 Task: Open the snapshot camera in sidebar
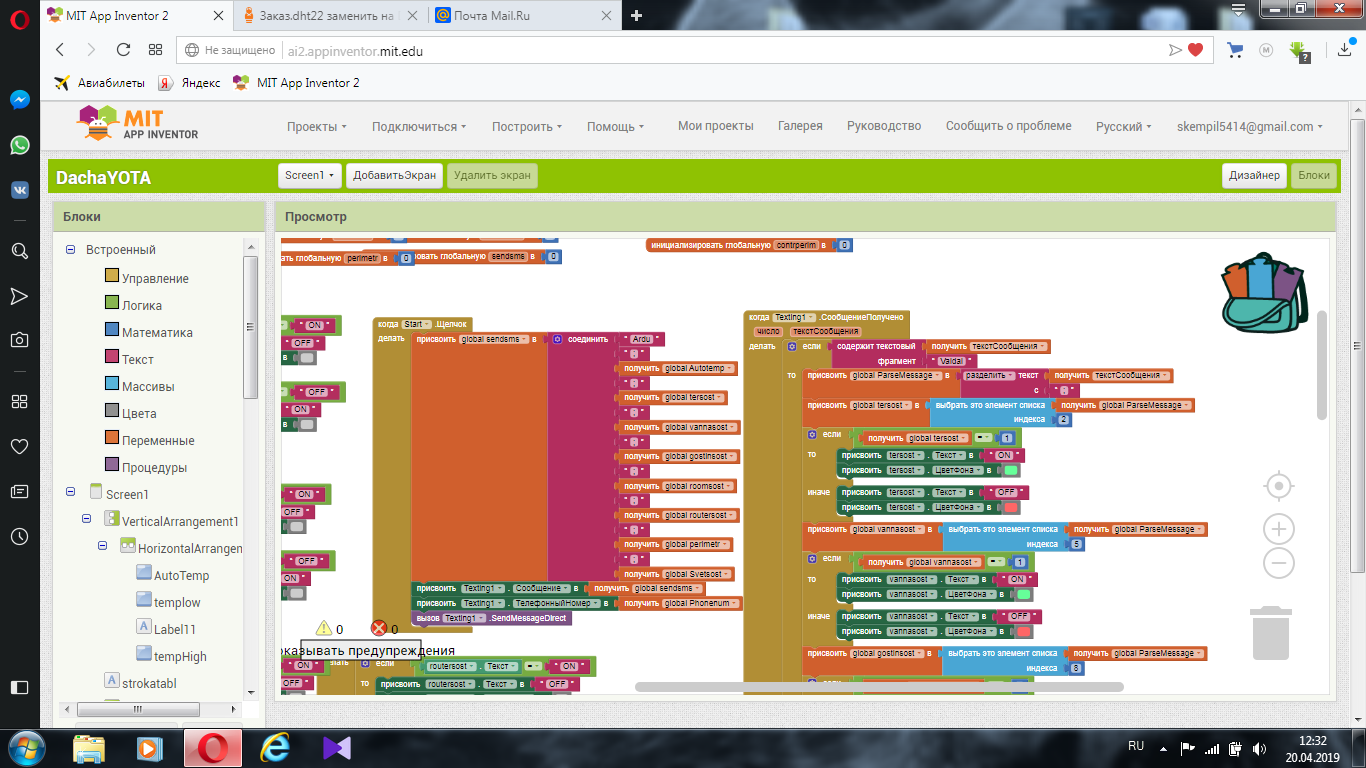(x=19, y=340)
